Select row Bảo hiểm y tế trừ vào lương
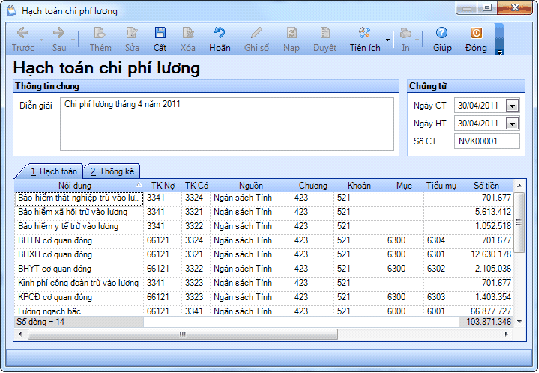The width and height of the screenshot is (539, 373). click(x=264, y=226)
